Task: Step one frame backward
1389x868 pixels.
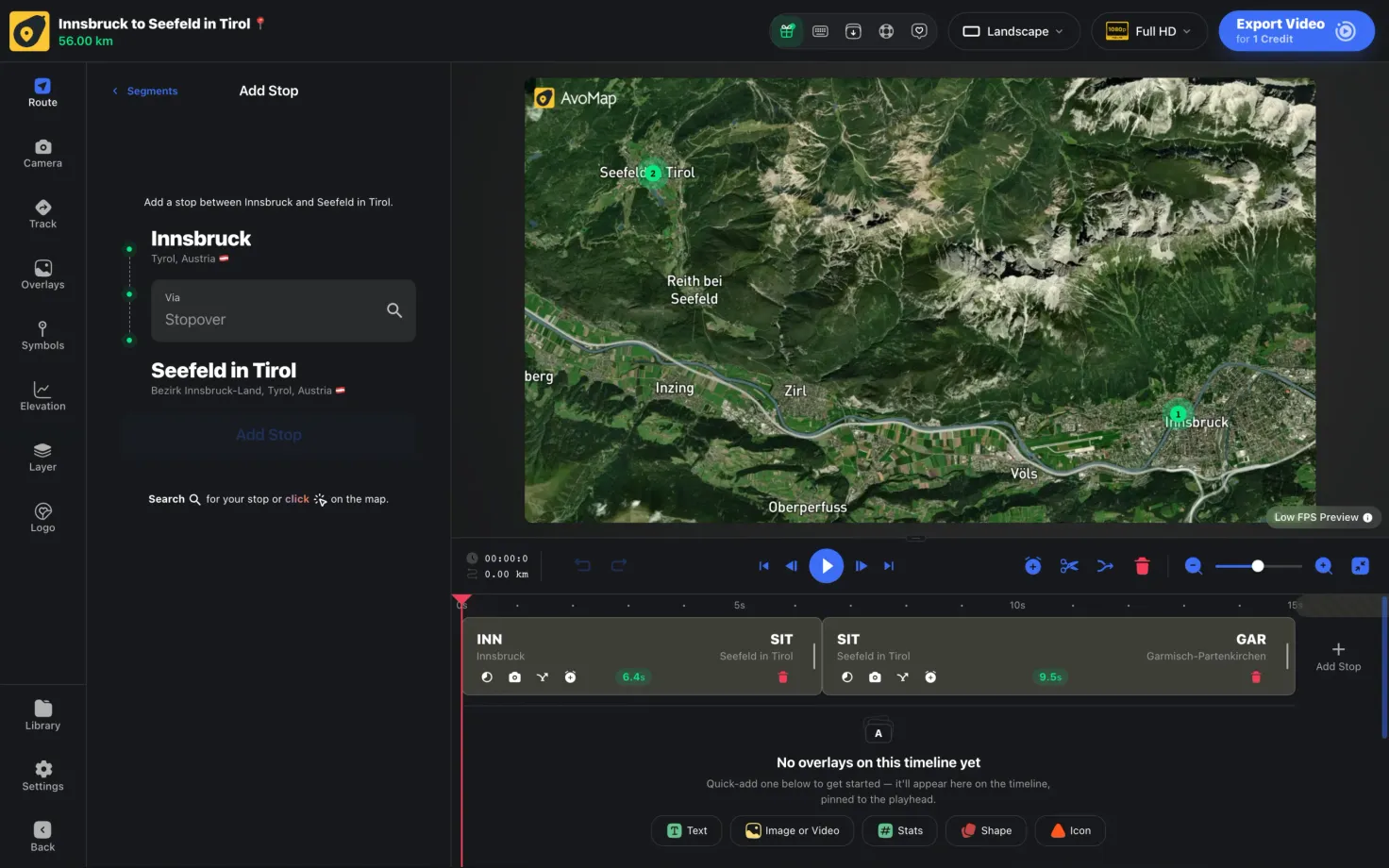Action: [x=792, y=566]
